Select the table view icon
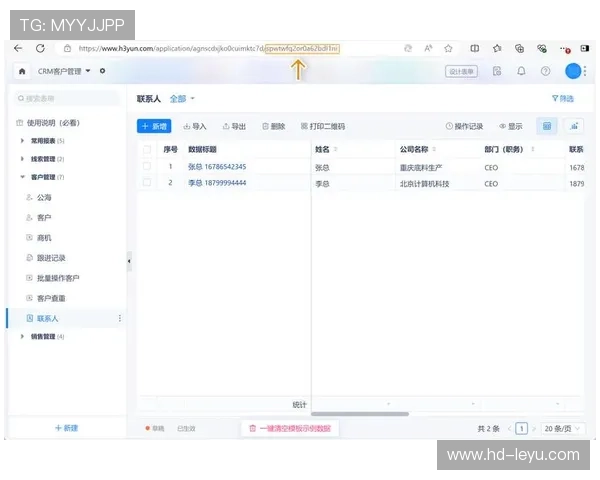This screenshot has width=600, height=480. (546, 126)
